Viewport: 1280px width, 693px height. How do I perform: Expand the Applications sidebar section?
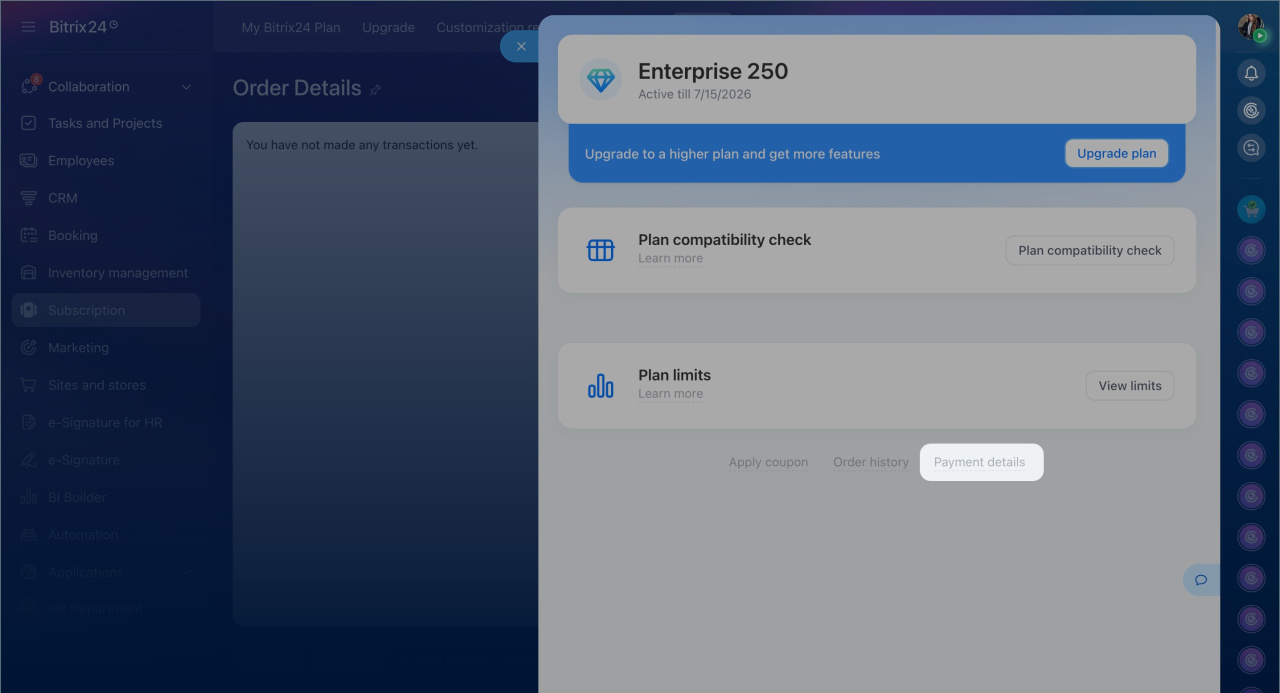tap(186, 573)
